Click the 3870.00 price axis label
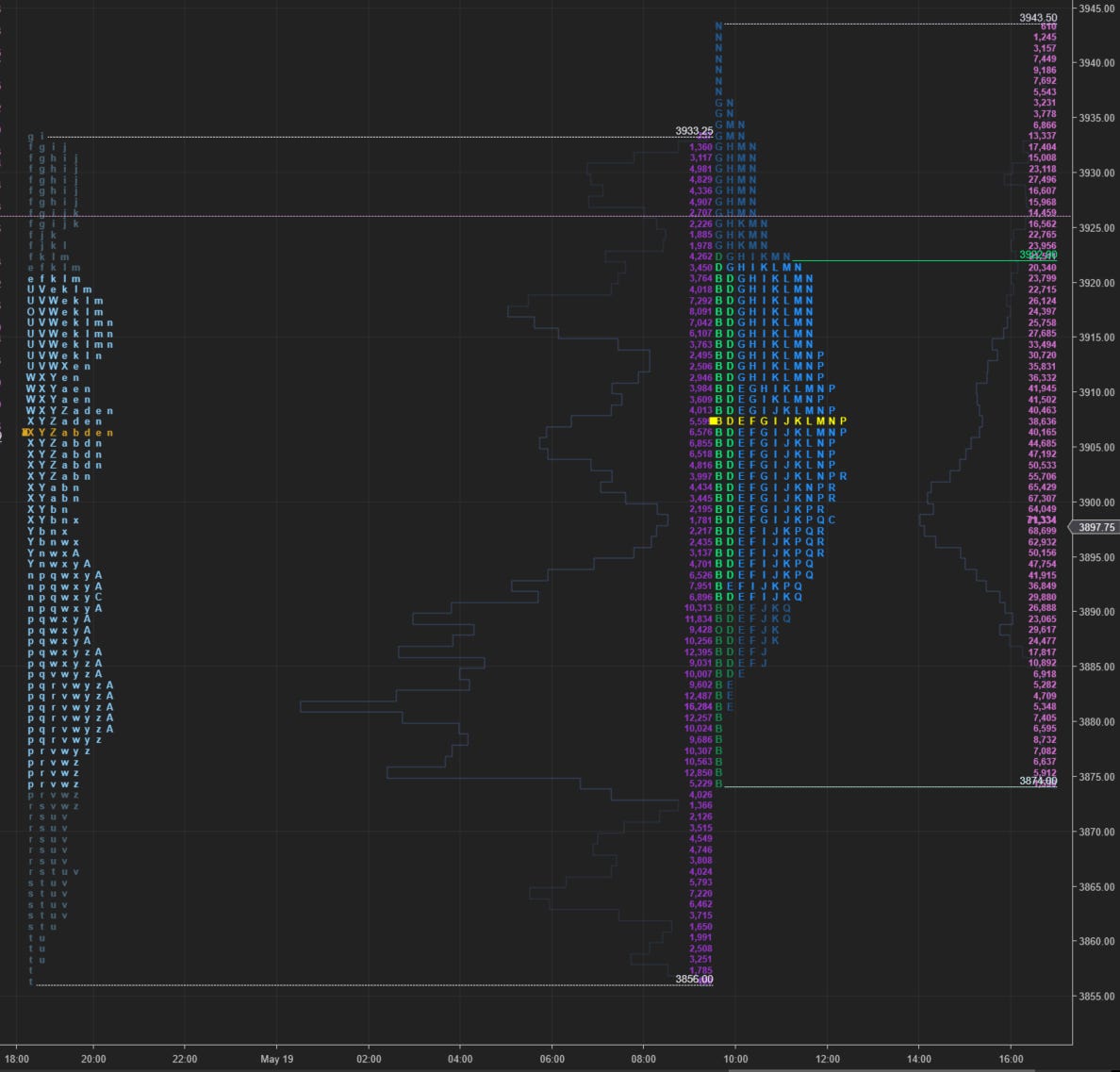This screenshot has height=1072, width=1120. tap(1096, 832)
